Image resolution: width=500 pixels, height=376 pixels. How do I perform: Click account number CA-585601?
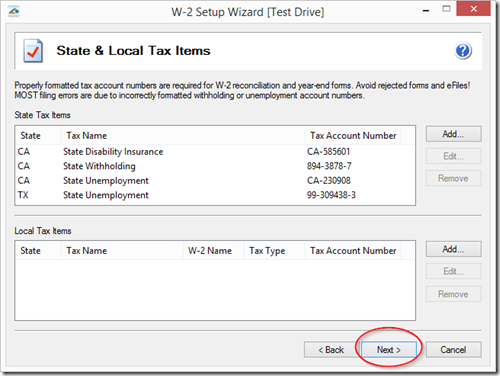[329, 152]
